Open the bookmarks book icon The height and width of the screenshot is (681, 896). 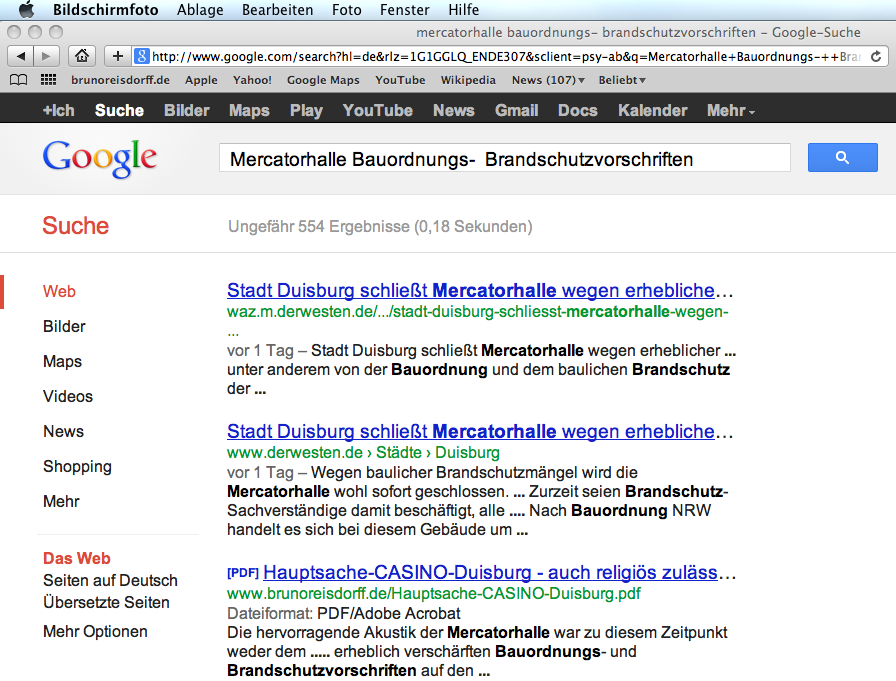coord(18,80)
